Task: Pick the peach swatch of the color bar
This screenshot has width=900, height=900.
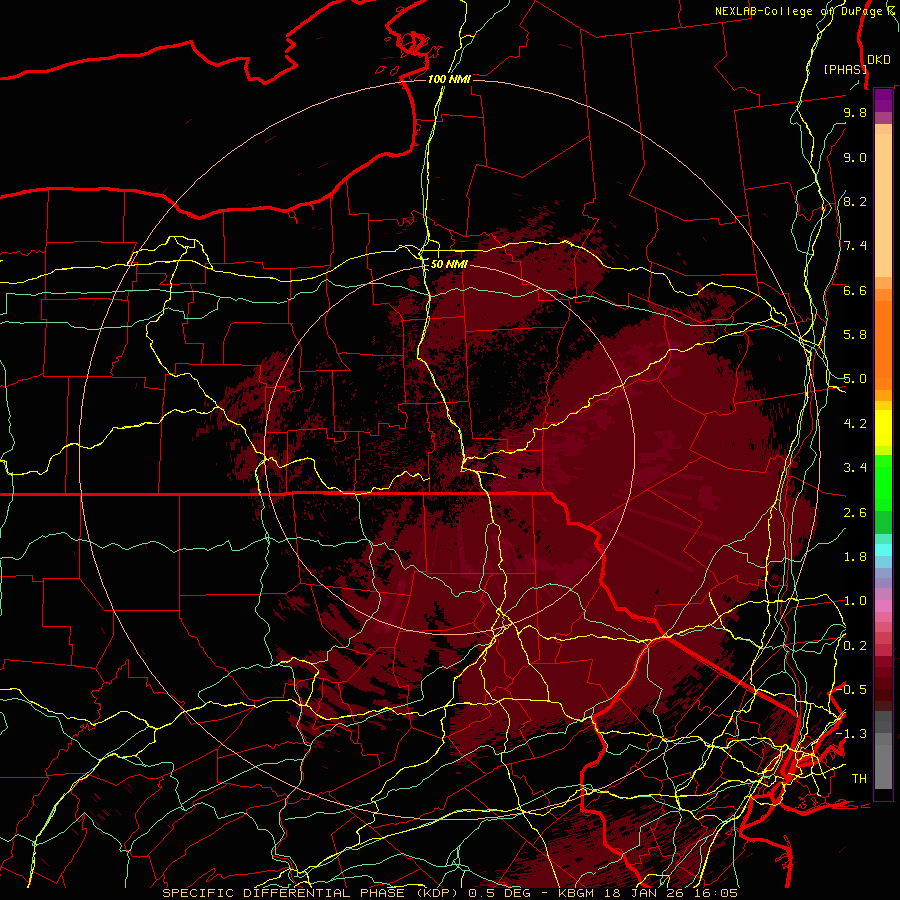Action: [883, 205]
